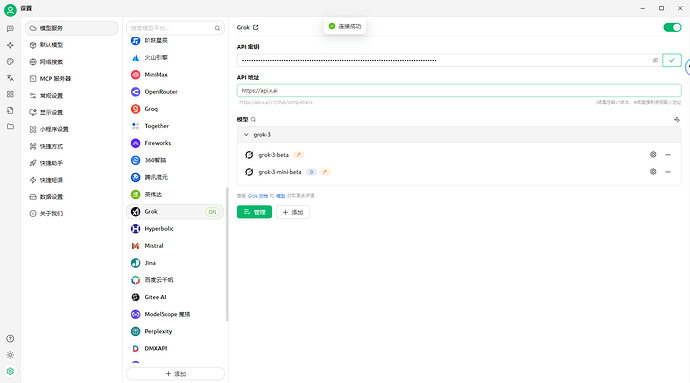Click 添加 button beside 管理

pos(293,212)
